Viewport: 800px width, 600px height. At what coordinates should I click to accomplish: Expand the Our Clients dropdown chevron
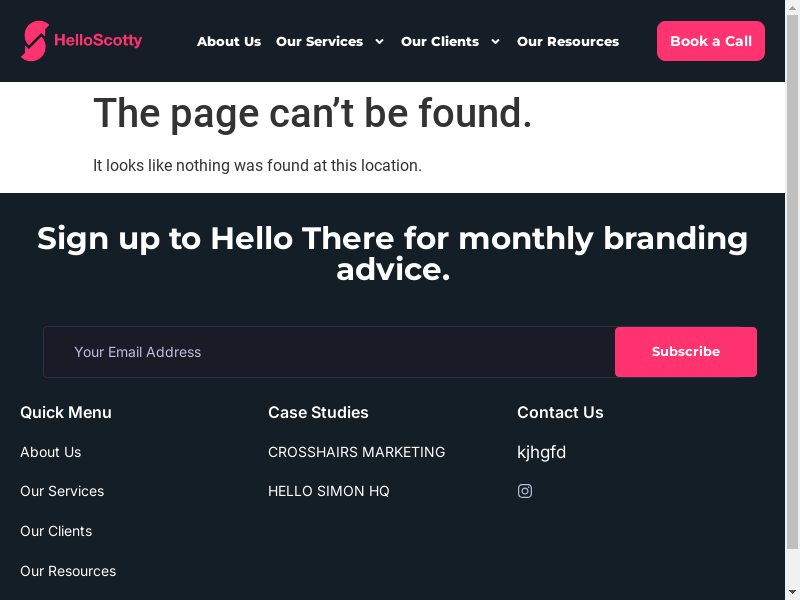click(495, 42)
